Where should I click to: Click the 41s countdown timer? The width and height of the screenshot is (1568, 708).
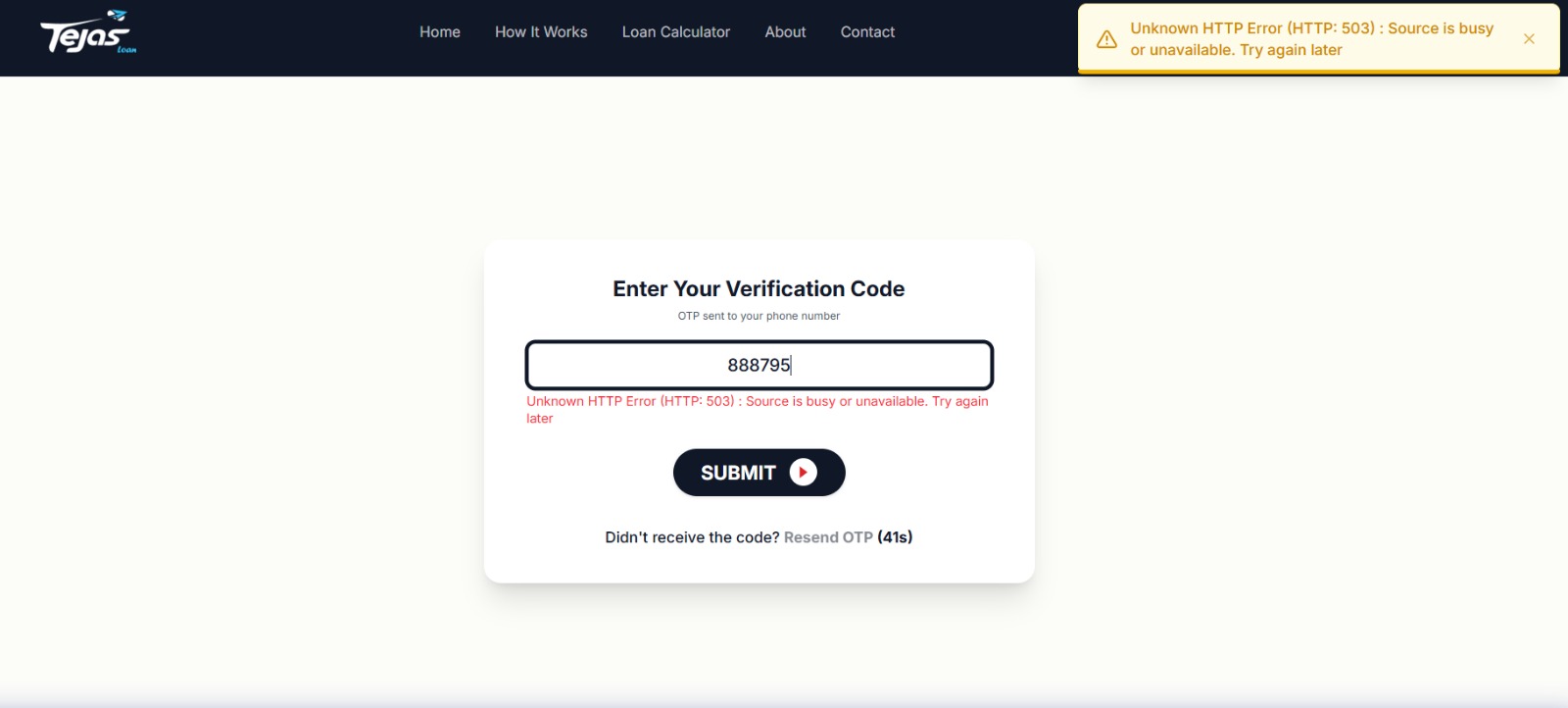click(895, 537)
